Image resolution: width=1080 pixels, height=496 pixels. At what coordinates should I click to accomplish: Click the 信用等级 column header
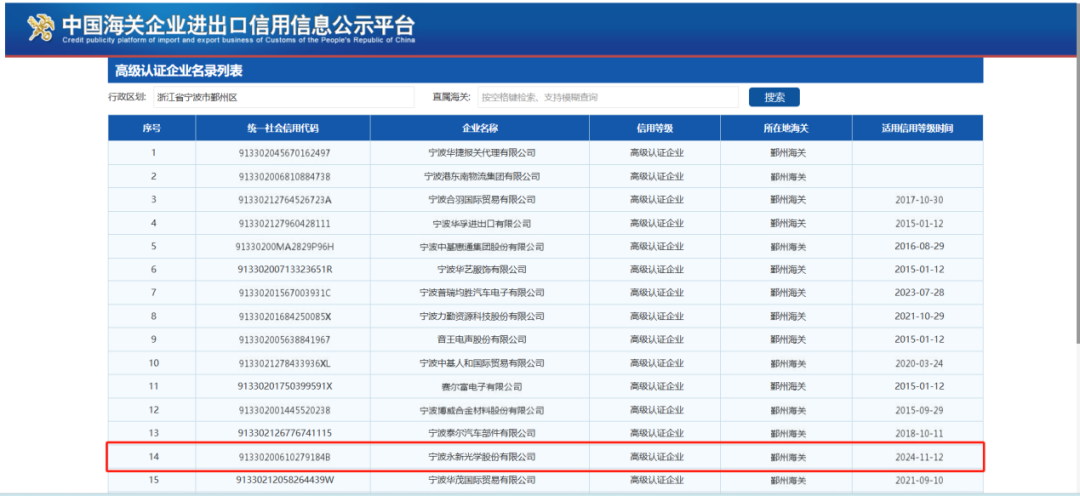coord(655,128)
